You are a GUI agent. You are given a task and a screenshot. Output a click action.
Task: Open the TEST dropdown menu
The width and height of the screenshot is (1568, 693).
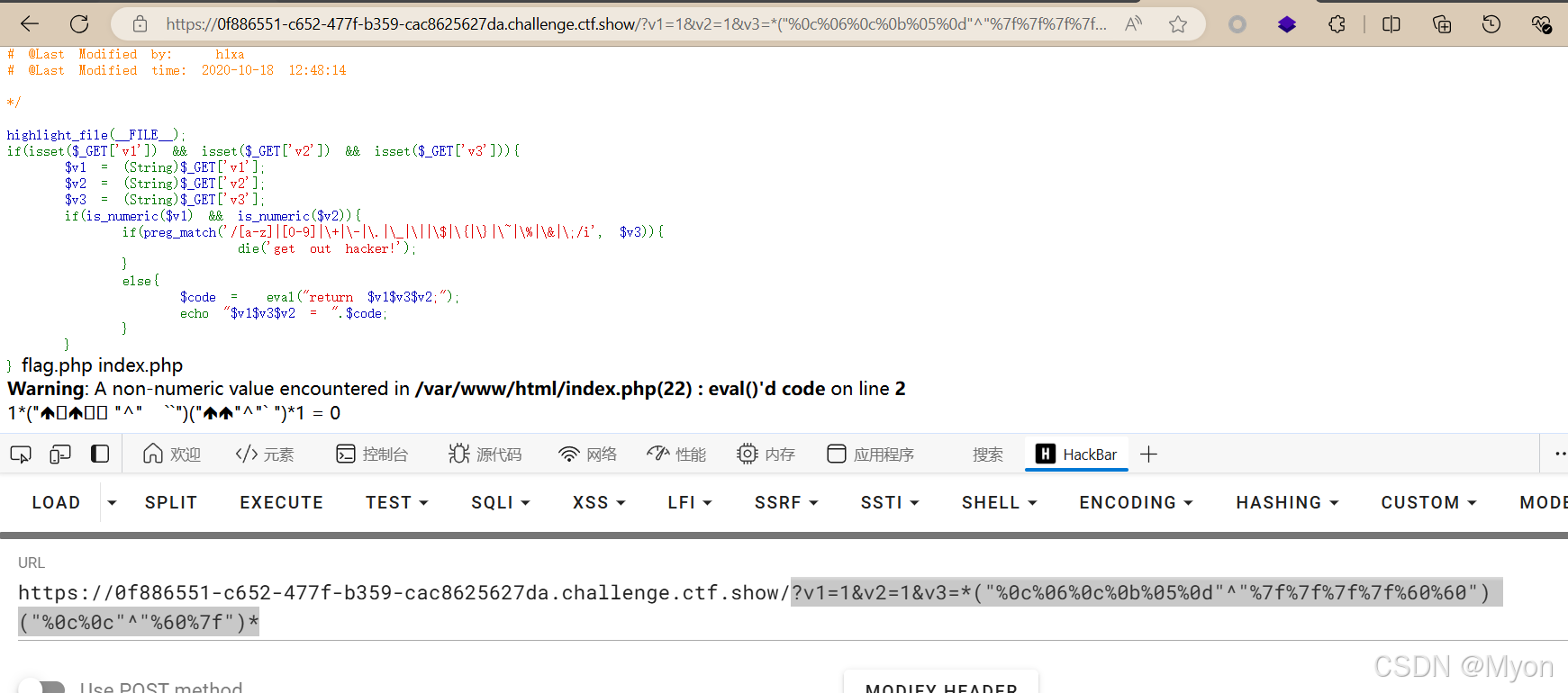tap(397, 502)
